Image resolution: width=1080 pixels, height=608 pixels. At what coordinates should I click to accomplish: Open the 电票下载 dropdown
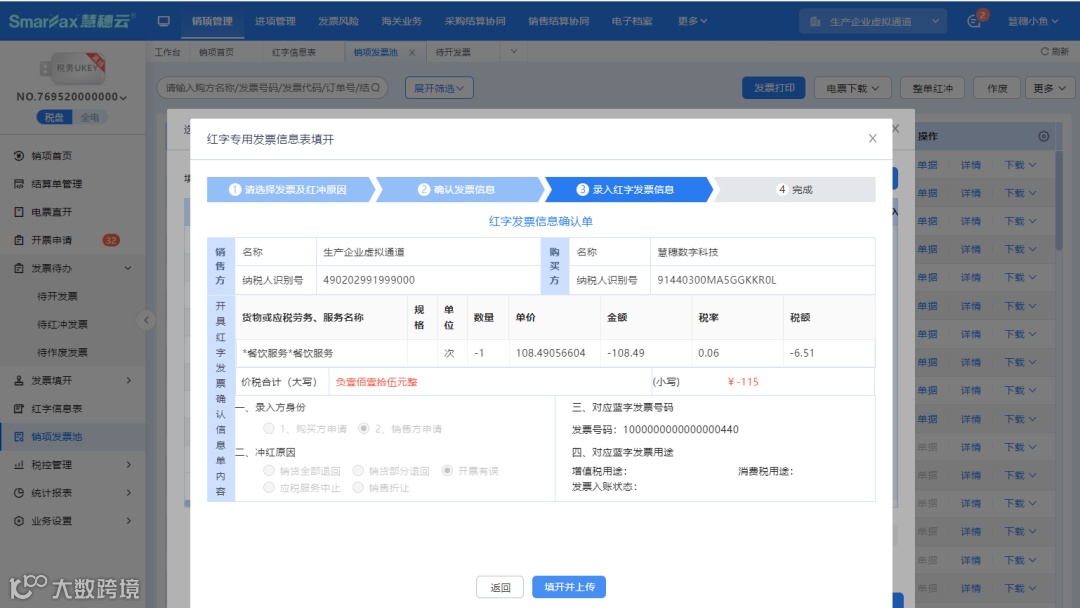853,88
